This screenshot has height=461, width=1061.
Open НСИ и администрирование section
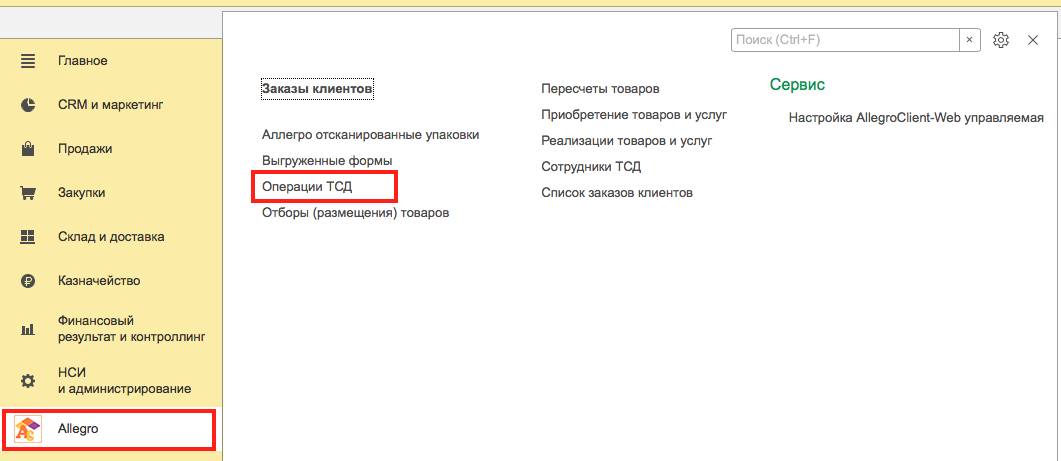coord(125,380)
